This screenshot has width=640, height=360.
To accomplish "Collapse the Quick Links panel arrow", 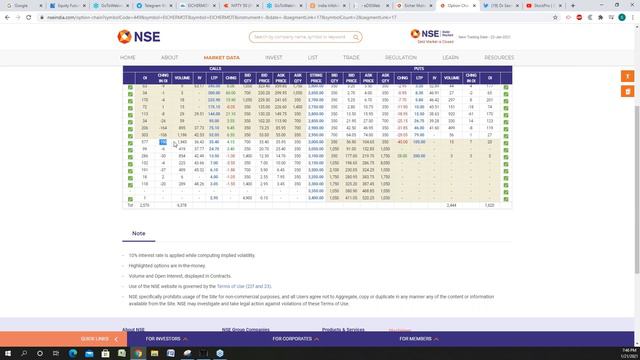I will (116, 339).
